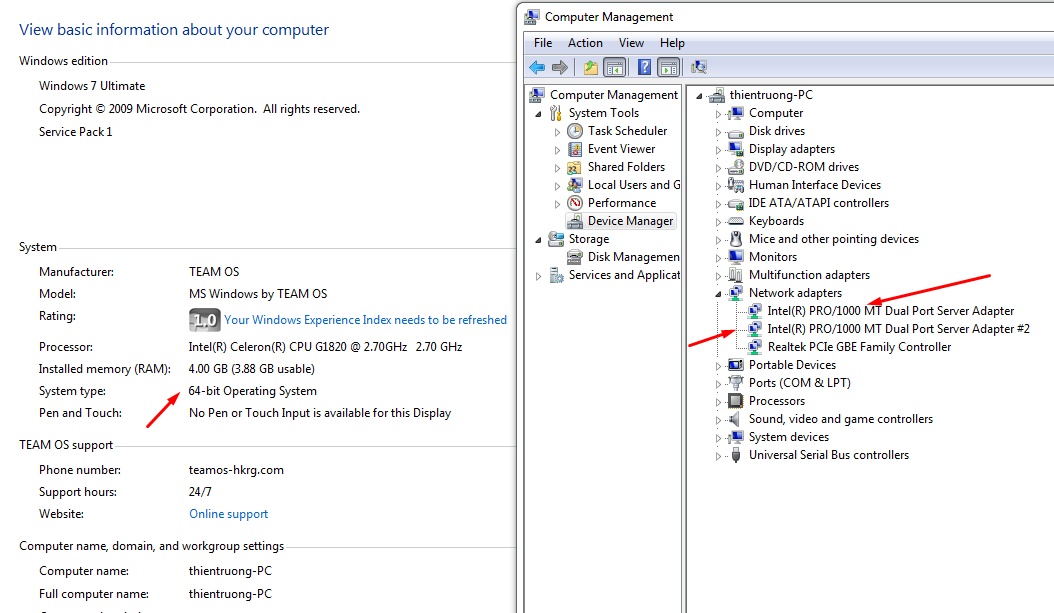Select first Intel PRO/1000 MT Dual Port Adapter

click(891, 311)
